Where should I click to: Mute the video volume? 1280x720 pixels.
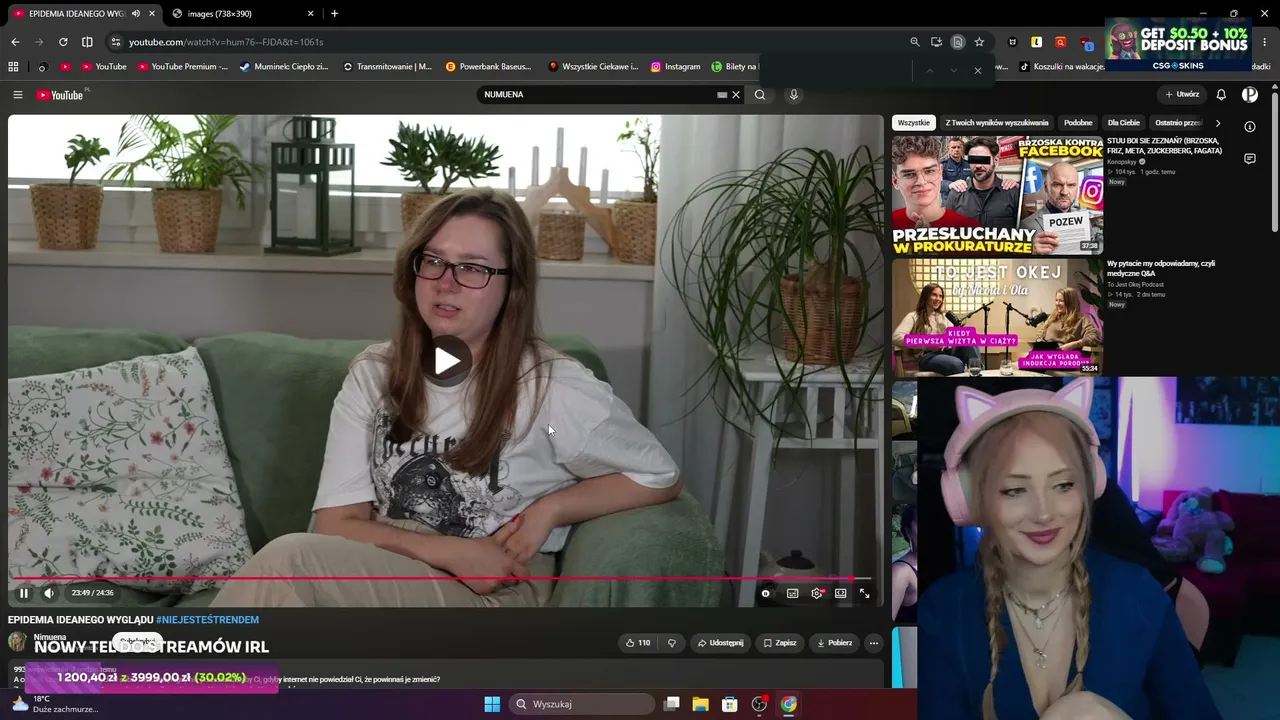point(49,593)
